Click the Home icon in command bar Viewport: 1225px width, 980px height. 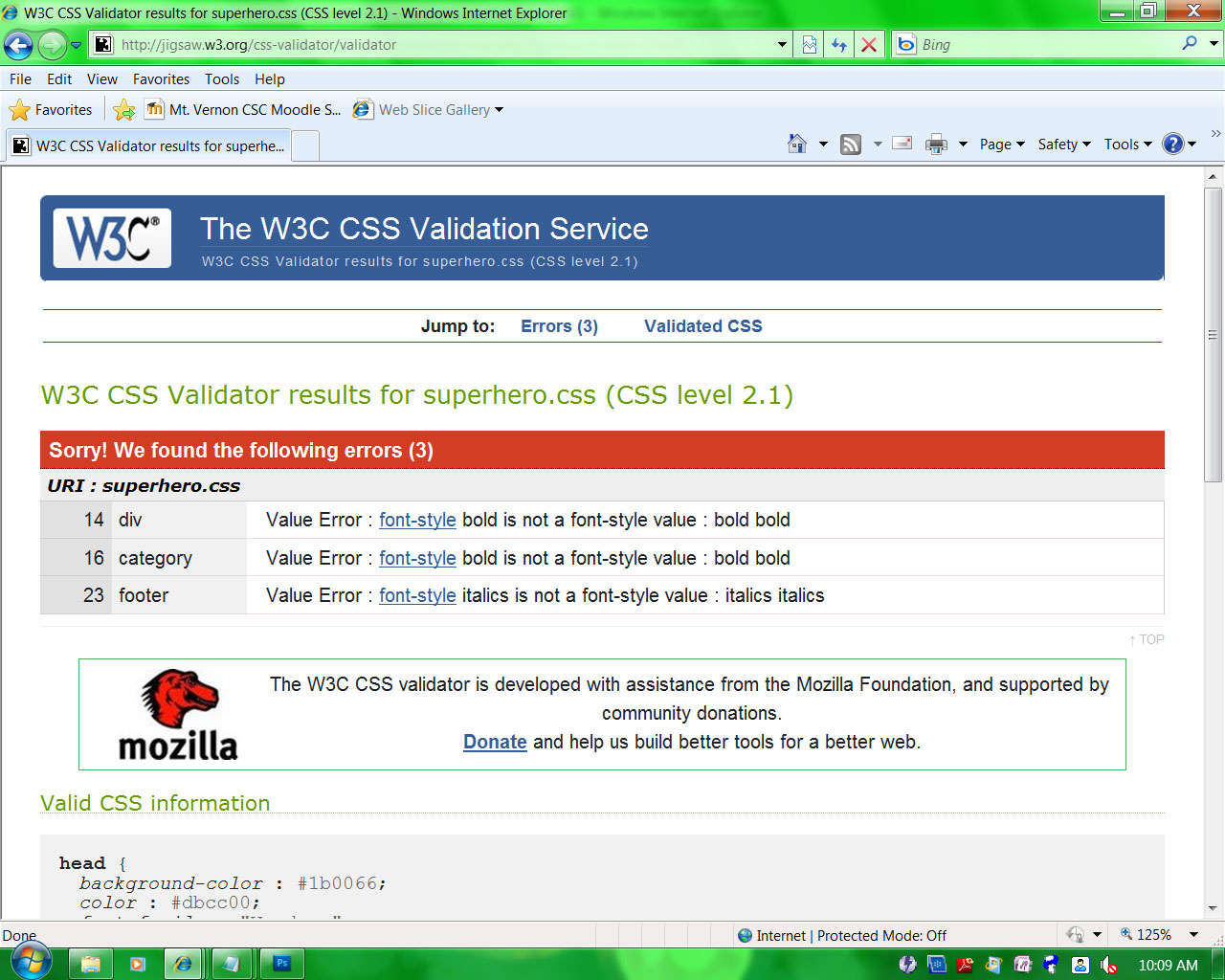click(x=796, y=144)
